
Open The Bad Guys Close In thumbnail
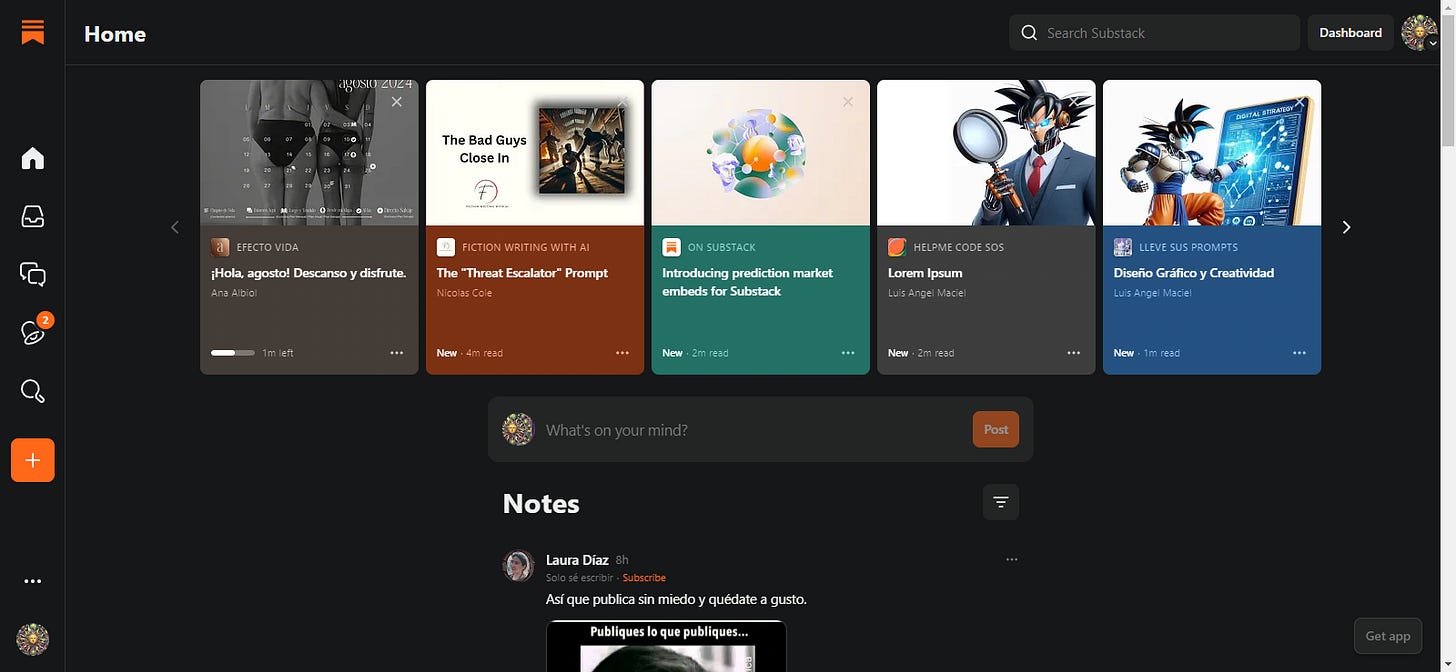[x=535, y=153]
